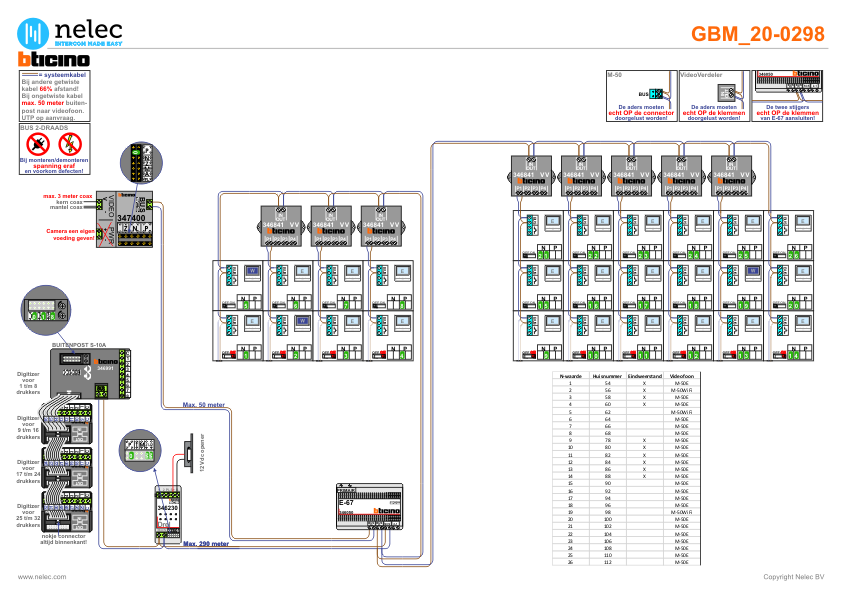Click the Copyright Nelec BV footer text
The height and width of the screenshot is (595, 841).
[793, 577]
